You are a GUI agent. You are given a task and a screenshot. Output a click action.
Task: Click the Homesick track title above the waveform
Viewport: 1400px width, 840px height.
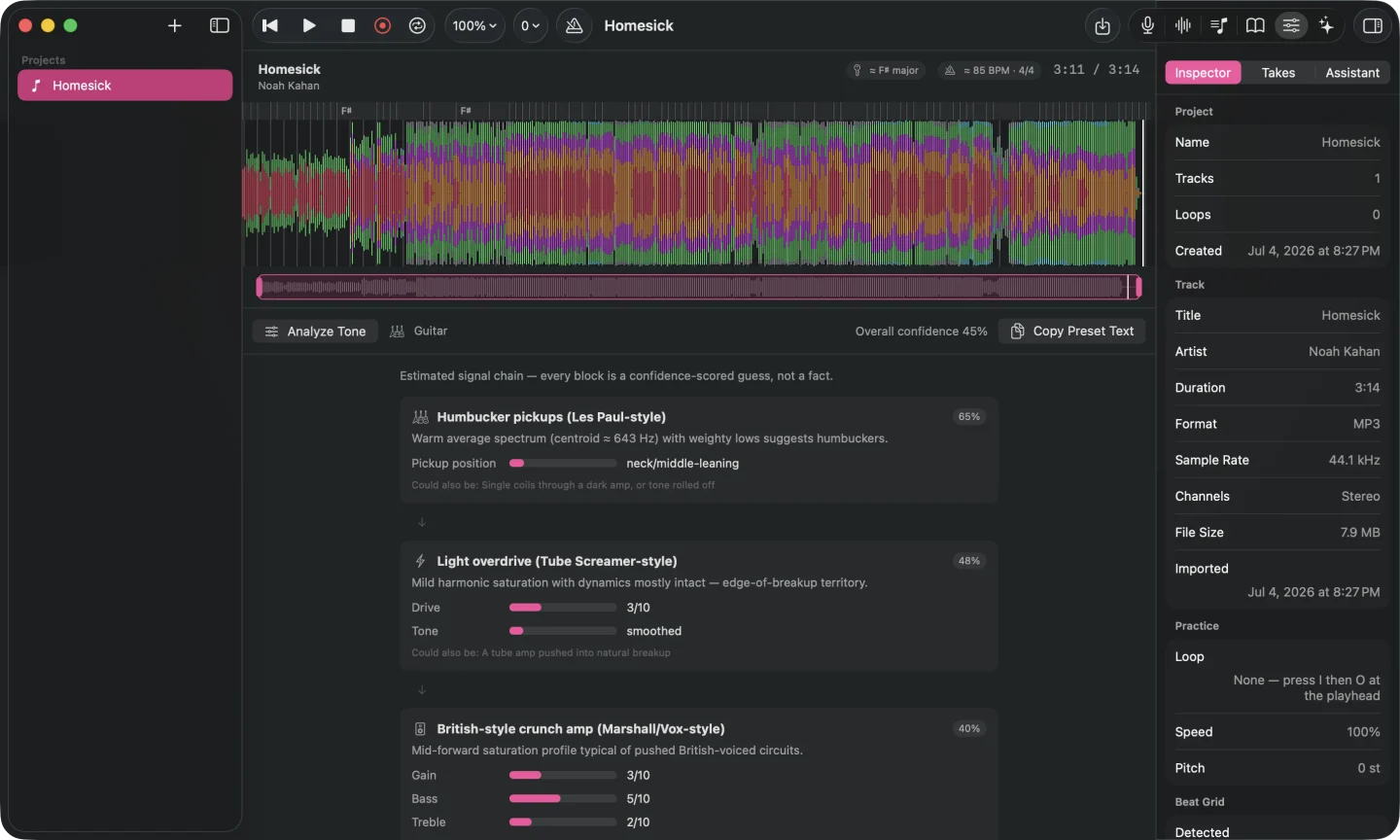click(x=289, y=69)
